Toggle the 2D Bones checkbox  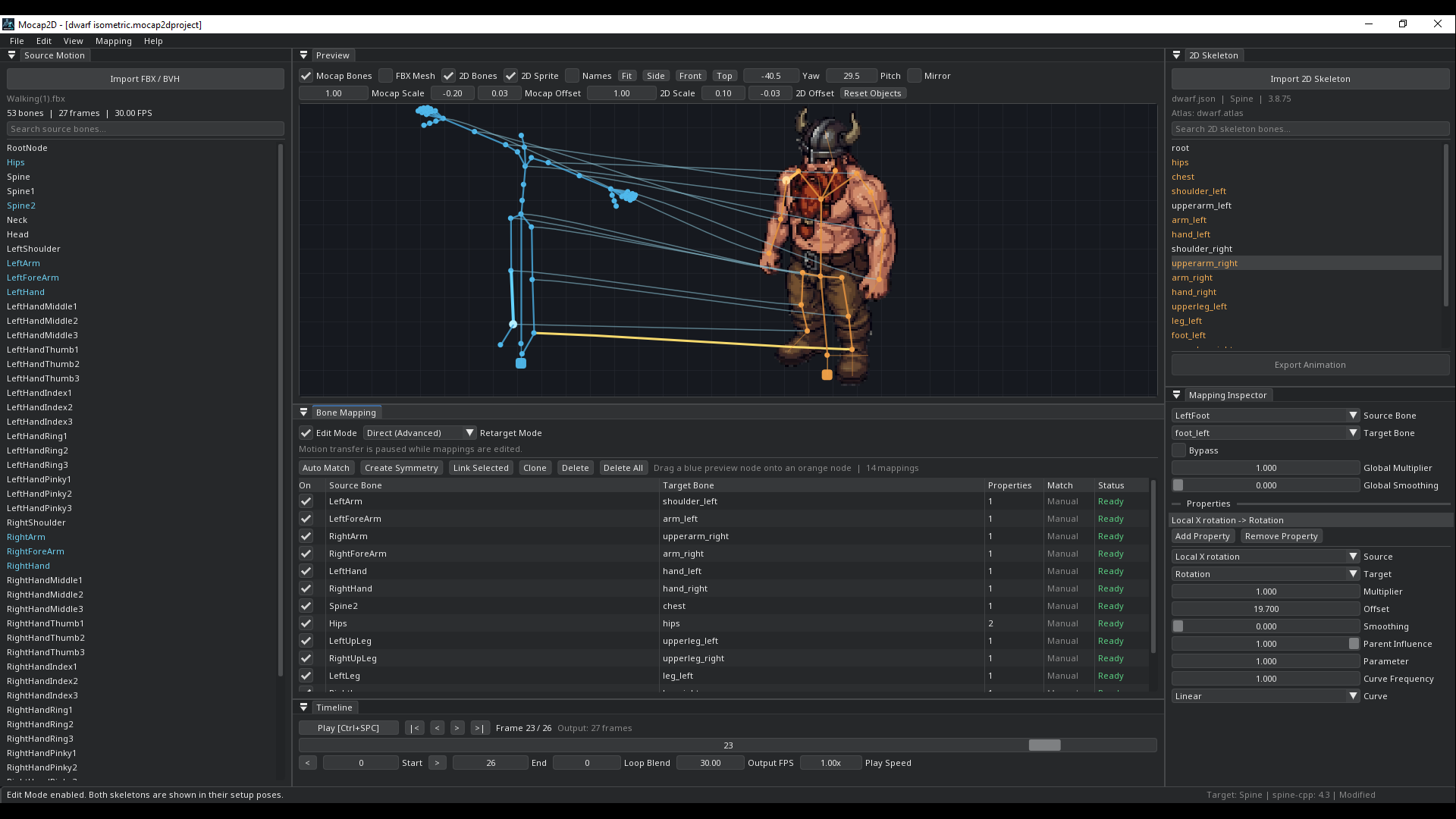[449, 76]
